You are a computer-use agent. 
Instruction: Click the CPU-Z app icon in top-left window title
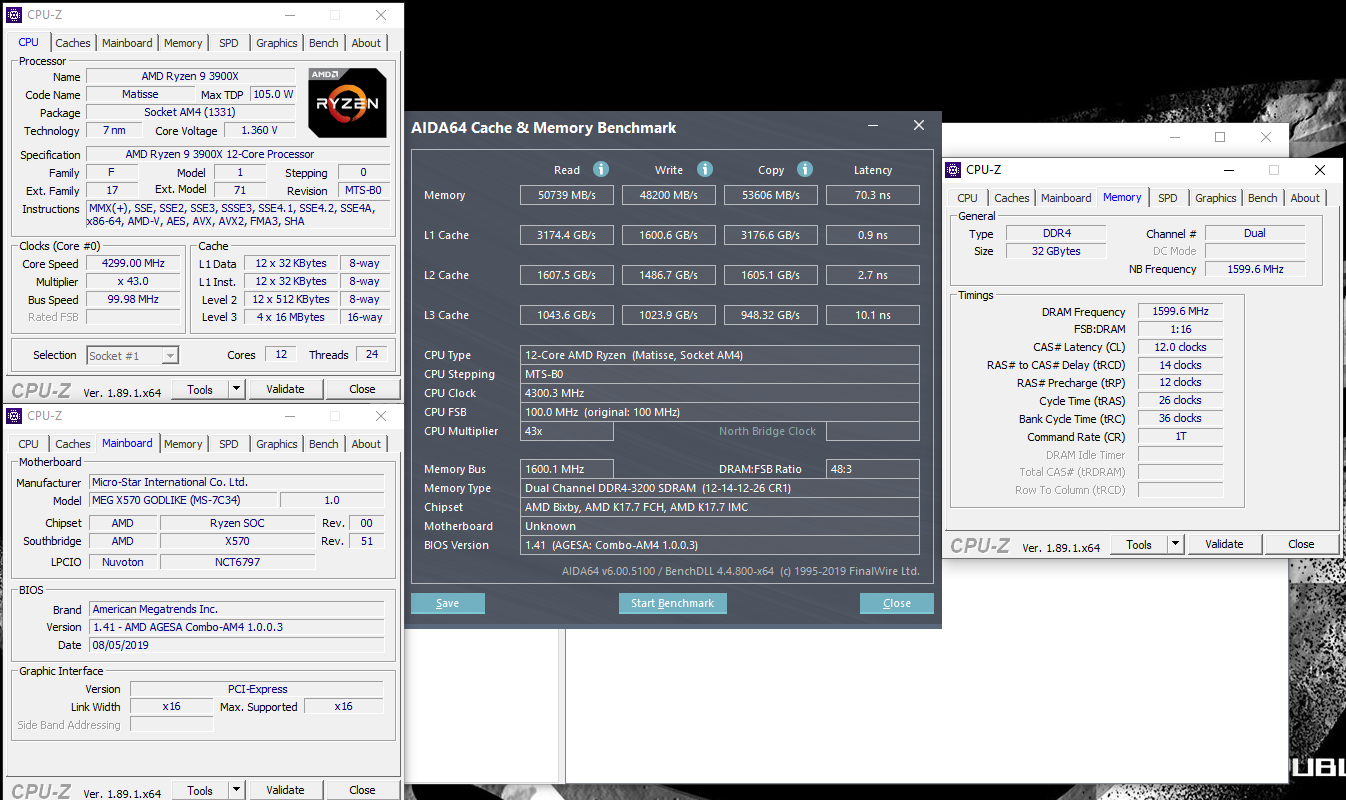click(14, 15)
